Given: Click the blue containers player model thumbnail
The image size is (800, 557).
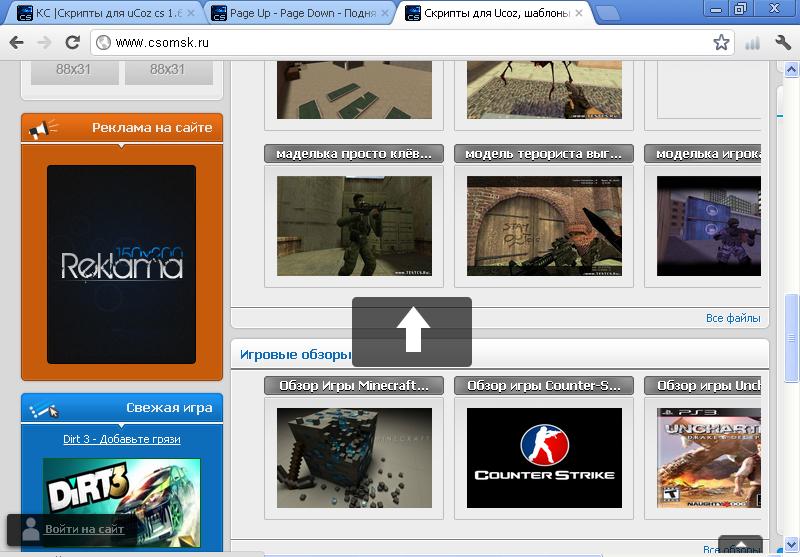Looking at the screenshot, I should point(709,226).
